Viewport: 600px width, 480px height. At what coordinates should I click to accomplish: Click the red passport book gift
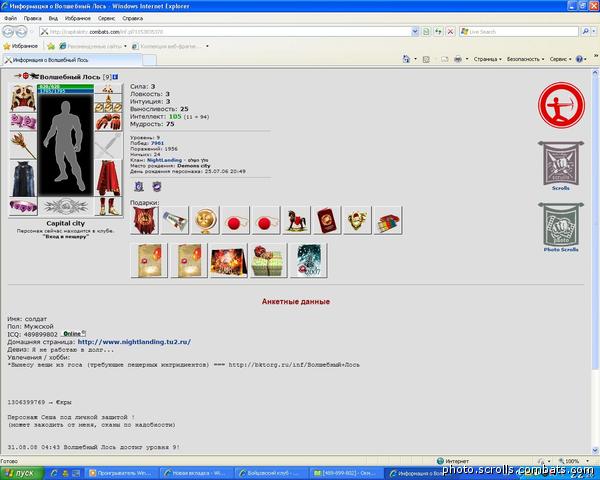click(x=327, y=220)
